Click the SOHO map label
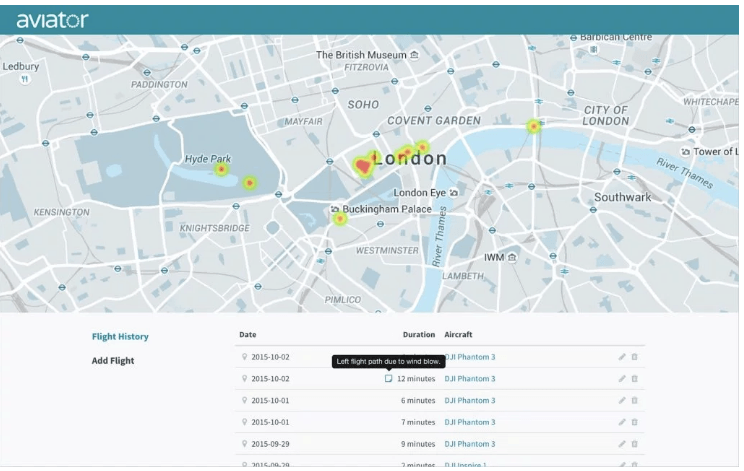This screenshot has width=744, height=471. click(363, 104)
